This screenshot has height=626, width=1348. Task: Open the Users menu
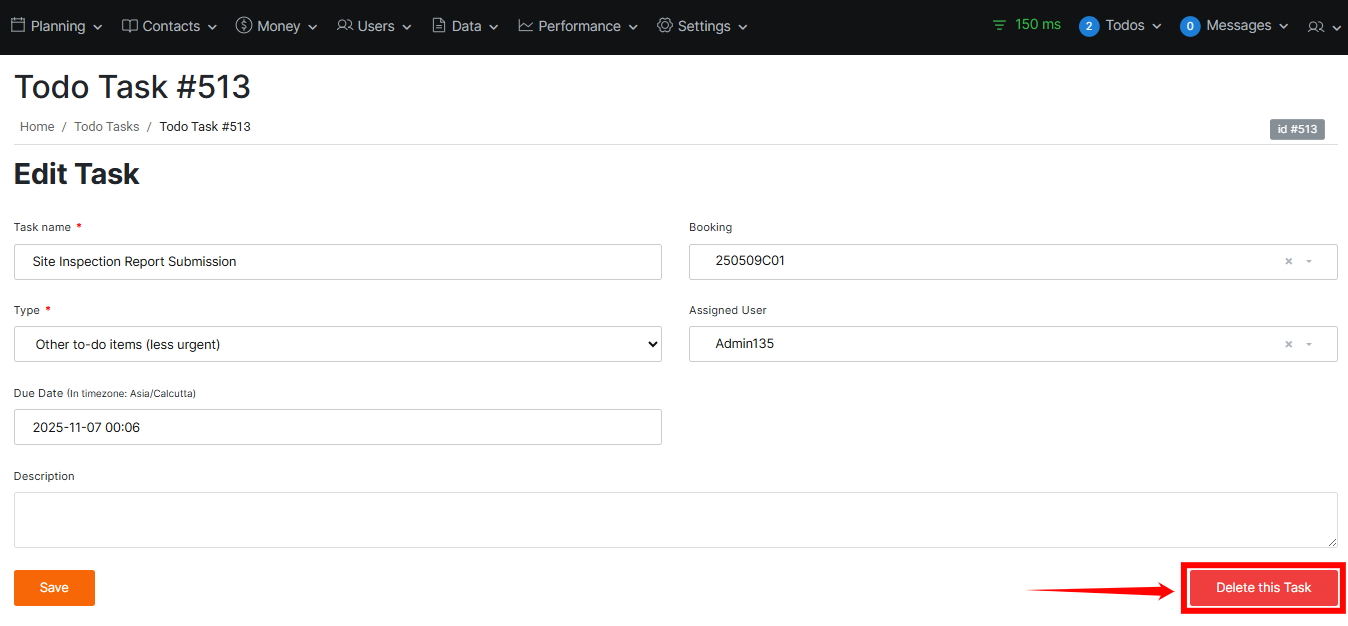[375, 26]
